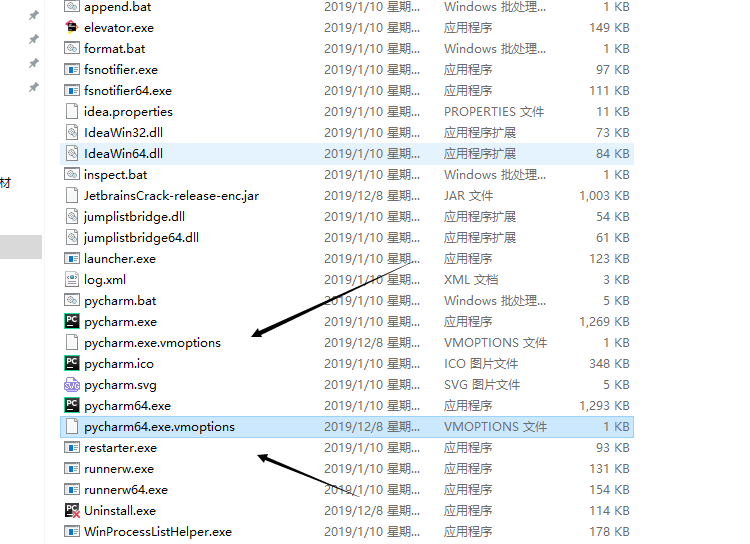Select file name elevator.exe
This screenshot has width=750, height=544.
coord(119,28)
